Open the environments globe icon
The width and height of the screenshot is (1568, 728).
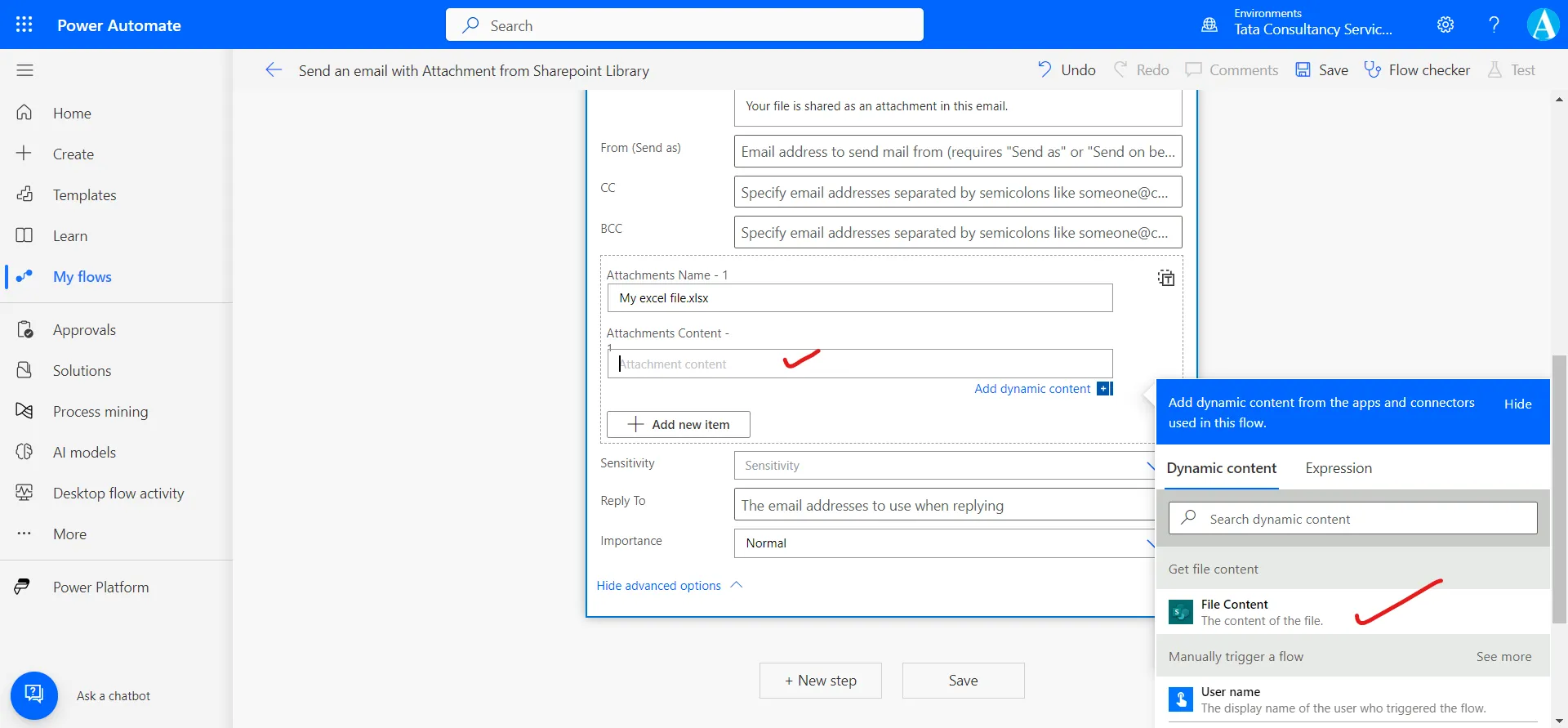(1209, 25)
